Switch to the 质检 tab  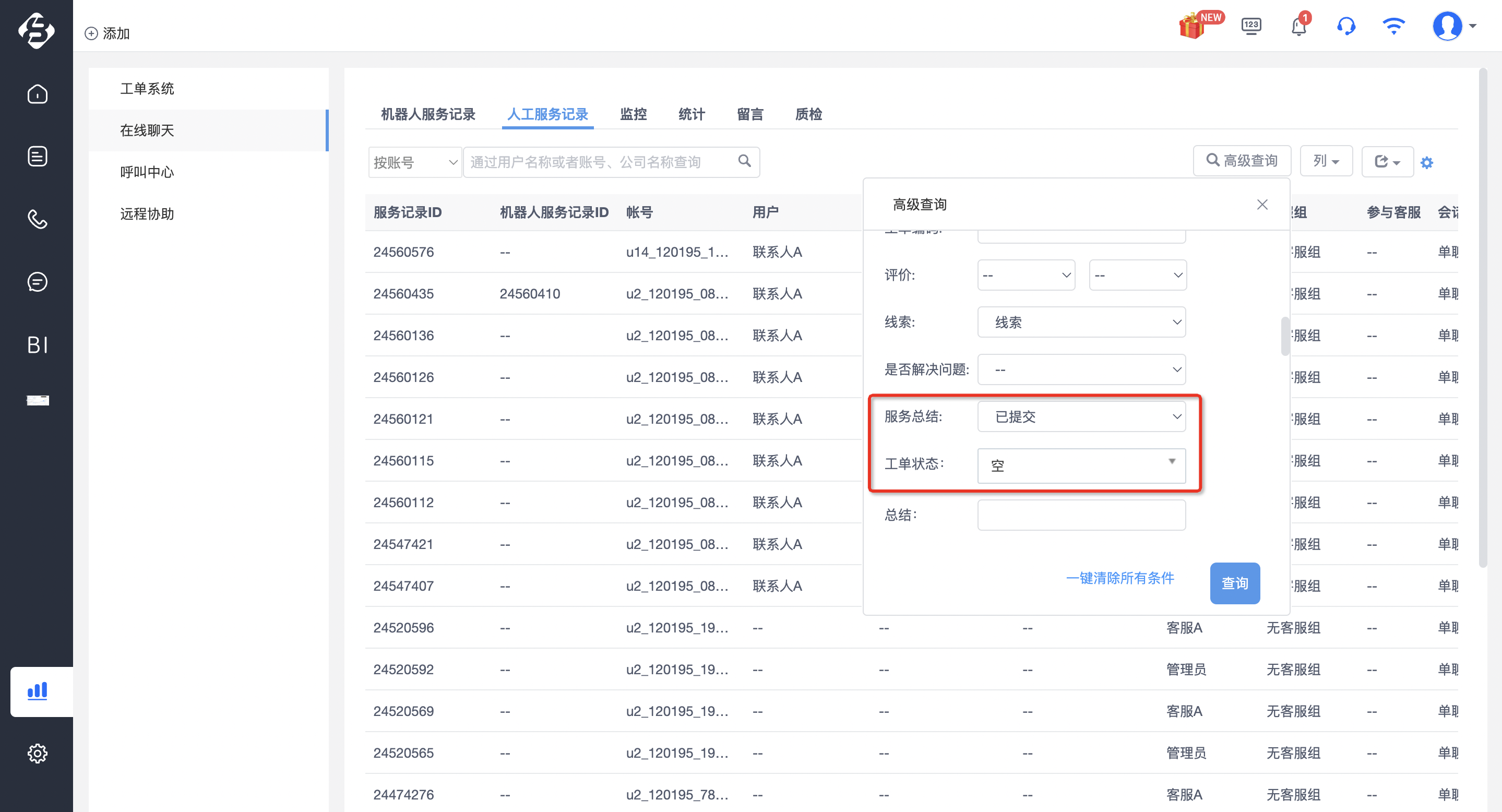(x=808, y=114)
